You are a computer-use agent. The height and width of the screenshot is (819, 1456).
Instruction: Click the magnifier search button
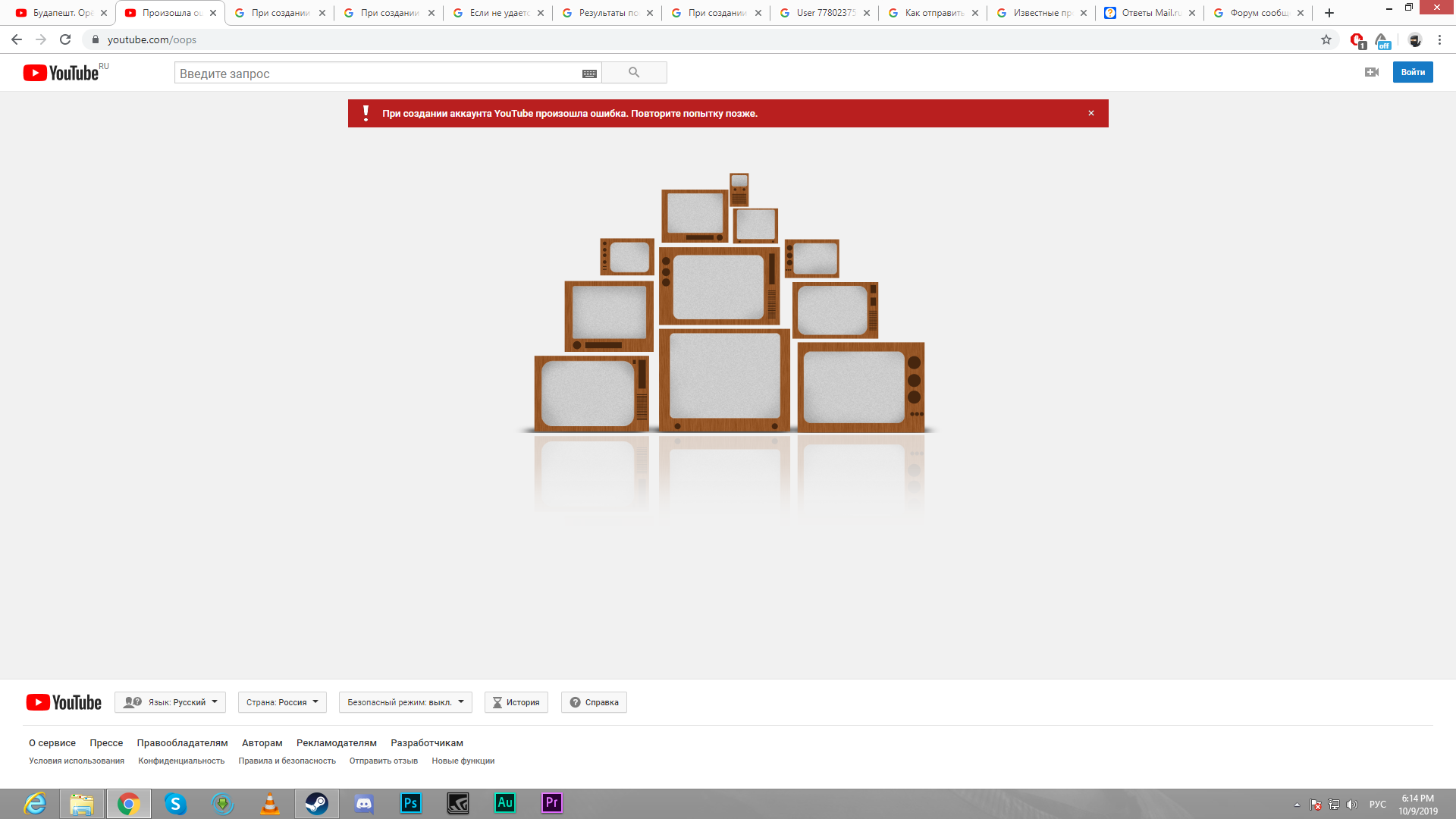634,73
